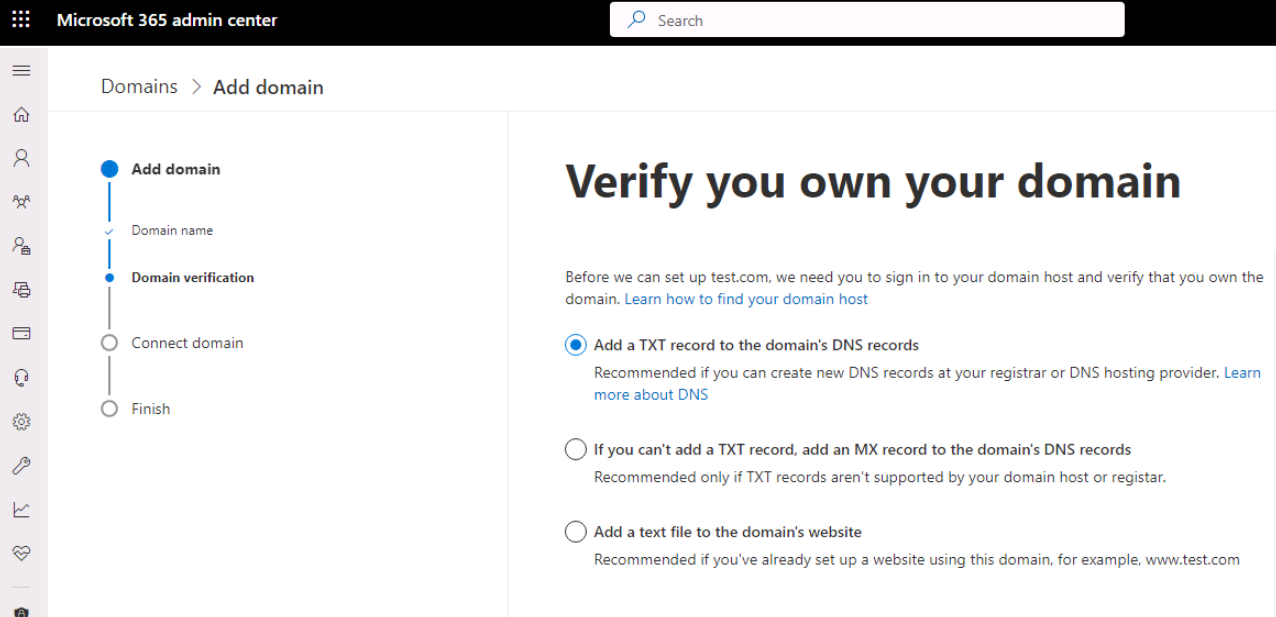Open Health heart icon in sidebar
1276x617 pixels.
click(21, 552)
